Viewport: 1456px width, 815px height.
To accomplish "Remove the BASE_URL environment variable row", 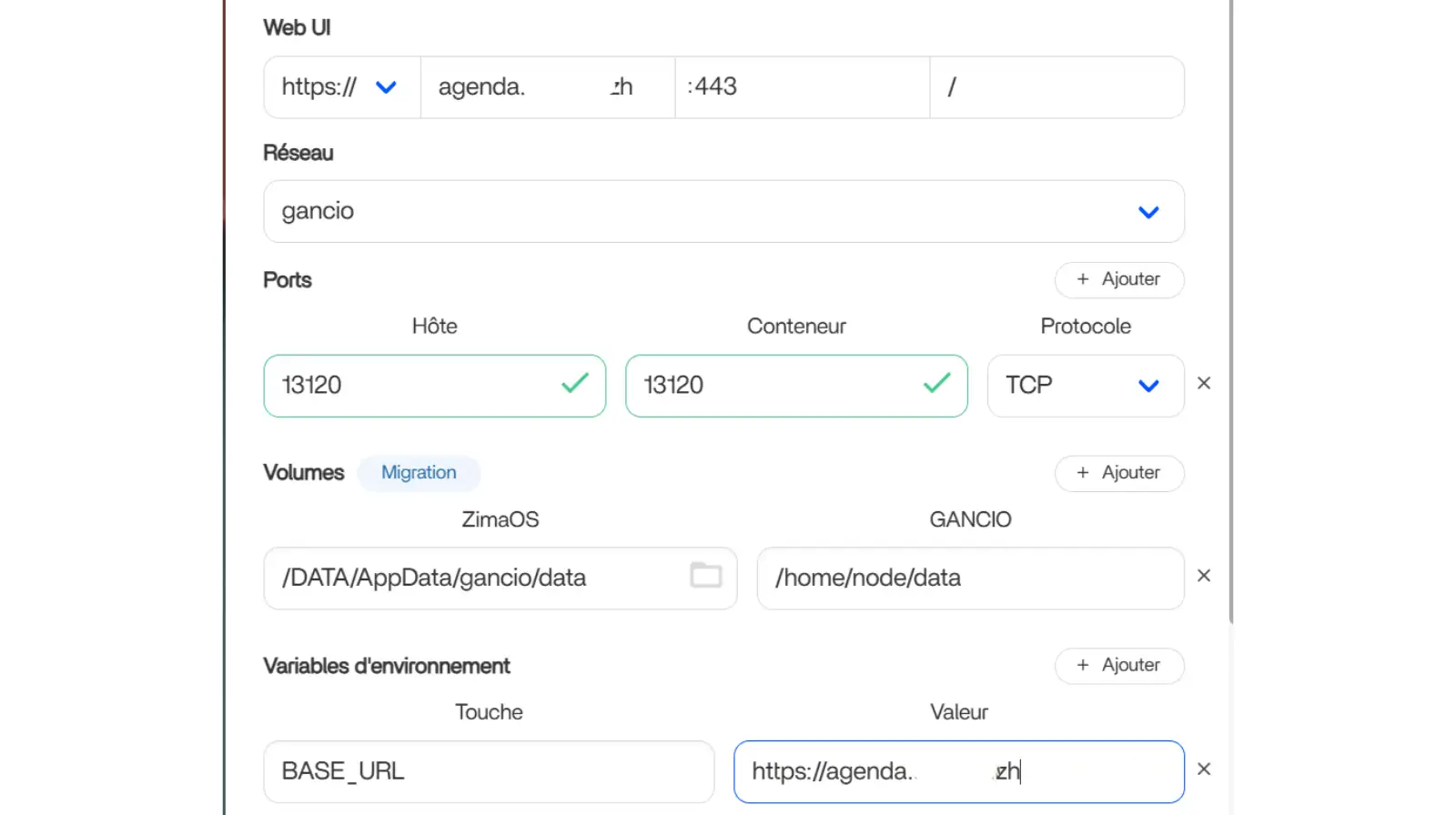I will [x=1204, y=770].
